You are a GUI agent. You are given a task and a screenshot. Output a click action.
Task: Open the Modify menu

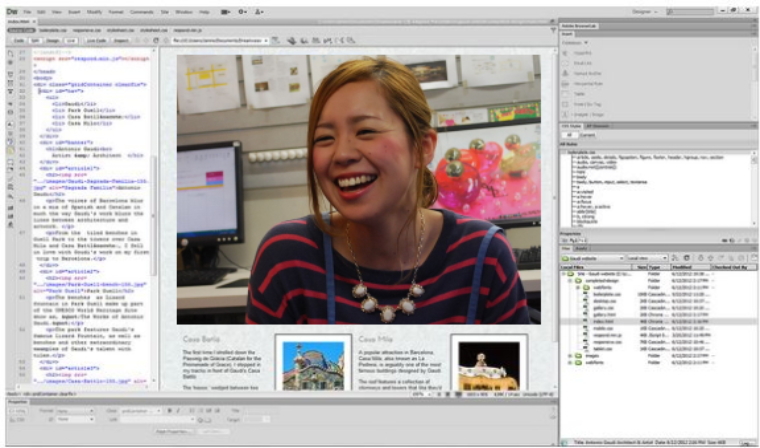point(94,12)
